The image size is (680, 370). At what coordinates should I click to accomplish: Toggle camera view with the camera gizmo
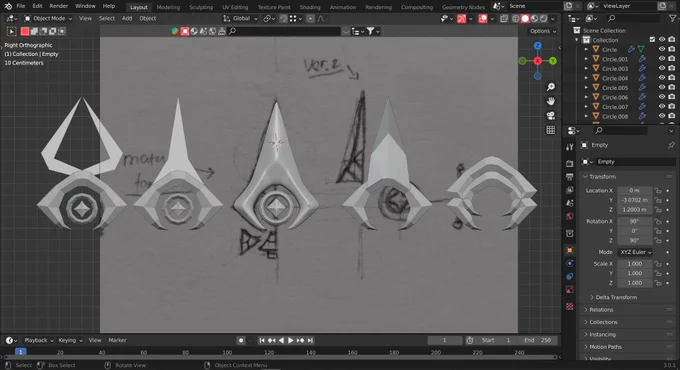tap(551, 116)
